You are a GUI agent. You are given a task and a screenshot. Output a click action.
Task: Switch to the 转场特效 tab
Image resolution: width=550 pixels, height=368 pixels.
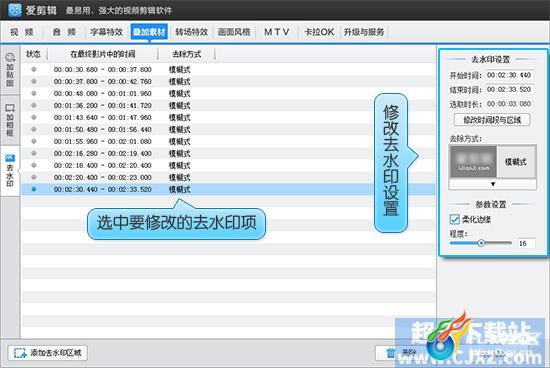click(192, 32)
